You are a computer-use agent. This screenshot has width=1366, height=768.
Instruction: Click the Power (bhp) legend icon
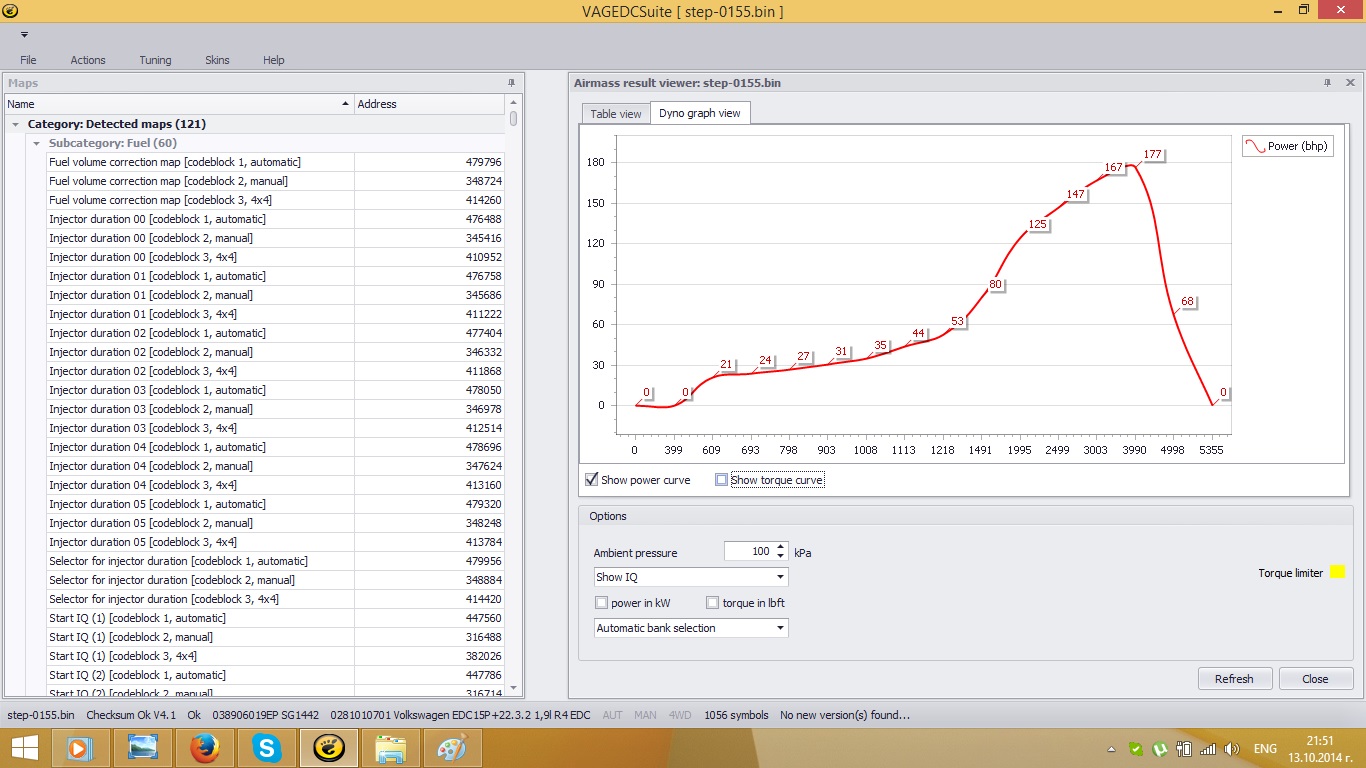click(1255, 146)
